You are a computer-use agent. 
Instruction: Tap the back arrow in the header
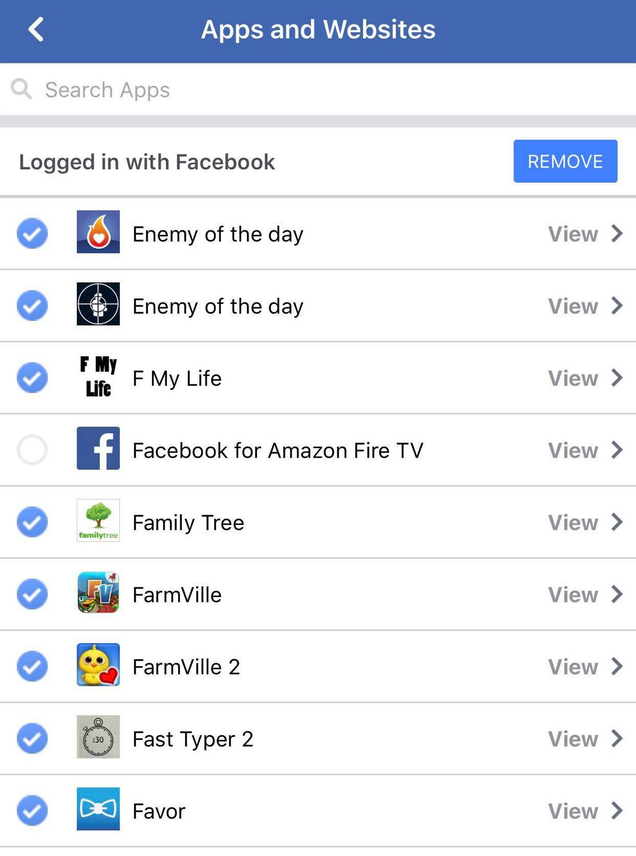36,29
